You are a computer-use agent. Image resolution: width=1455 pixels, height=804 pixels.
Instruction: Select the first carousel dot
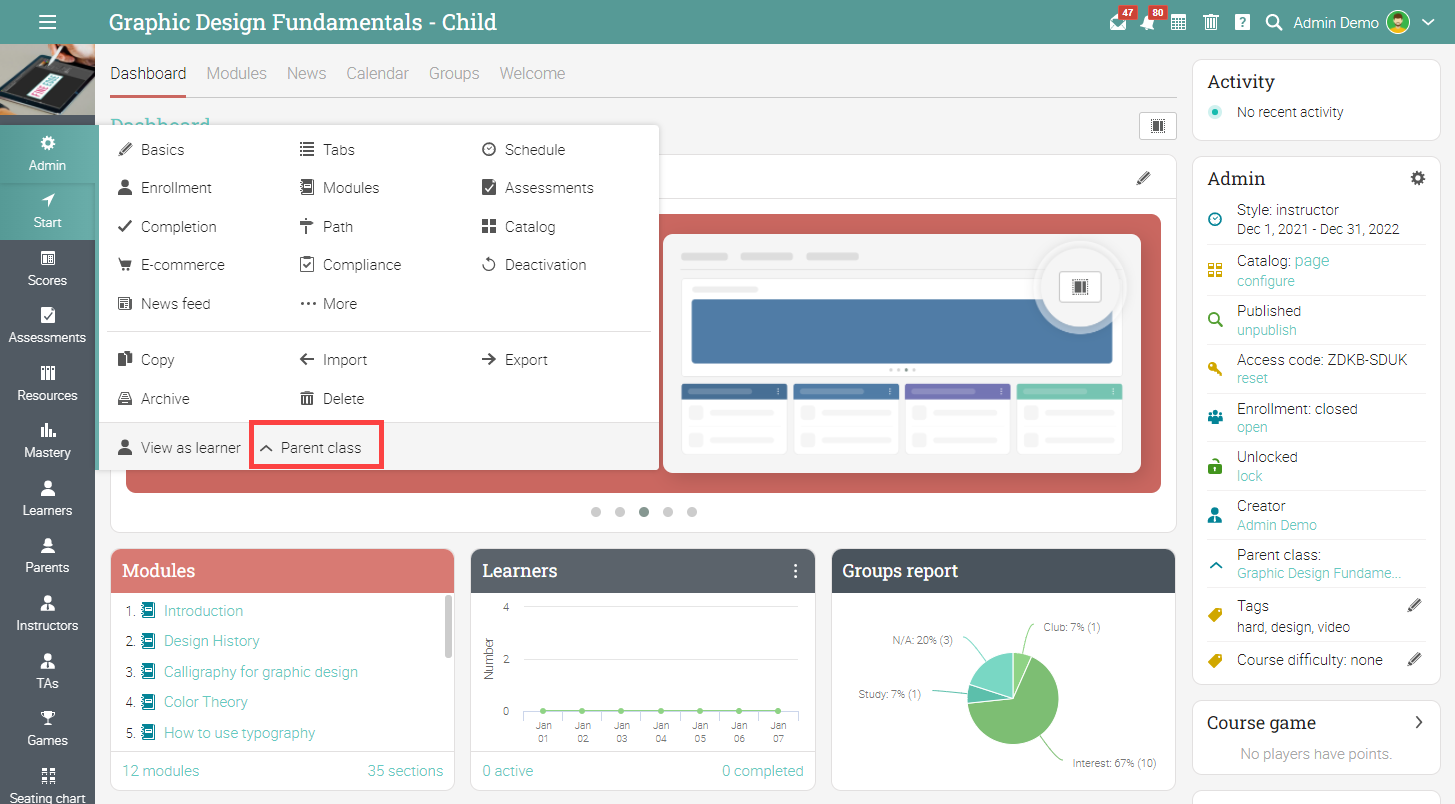coord(596,512)
